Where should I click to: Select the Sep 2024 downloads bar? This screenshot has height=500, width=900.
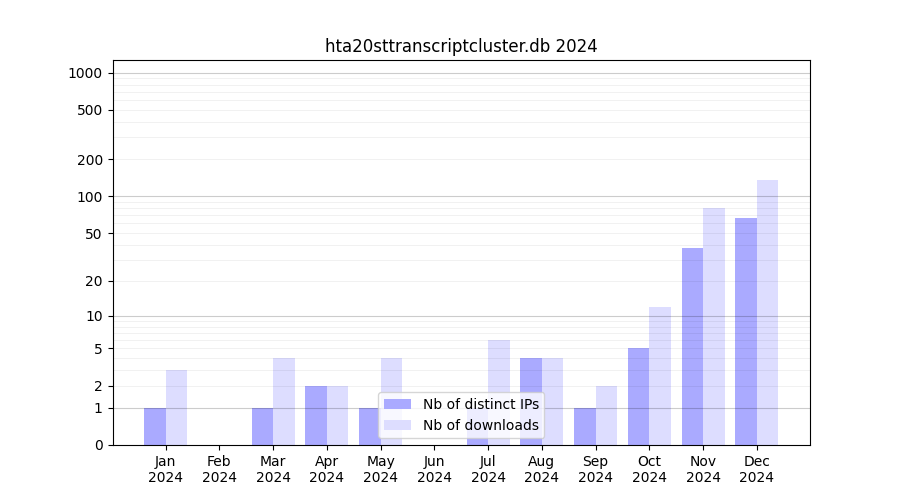pyautogui.click(x=606, y=415)
